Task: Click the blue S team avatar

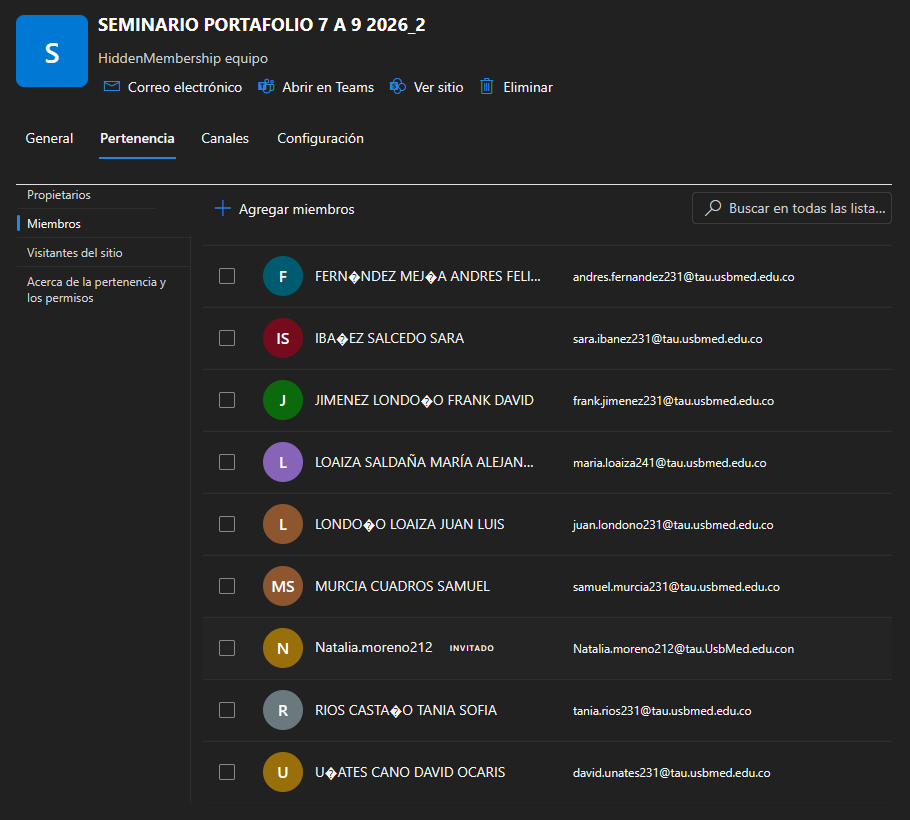Action: [x=52, y=51]
